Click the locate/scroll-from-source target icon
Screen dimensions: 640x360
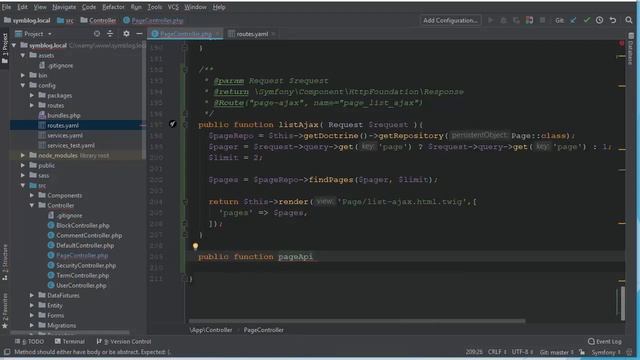coord(97,34)
